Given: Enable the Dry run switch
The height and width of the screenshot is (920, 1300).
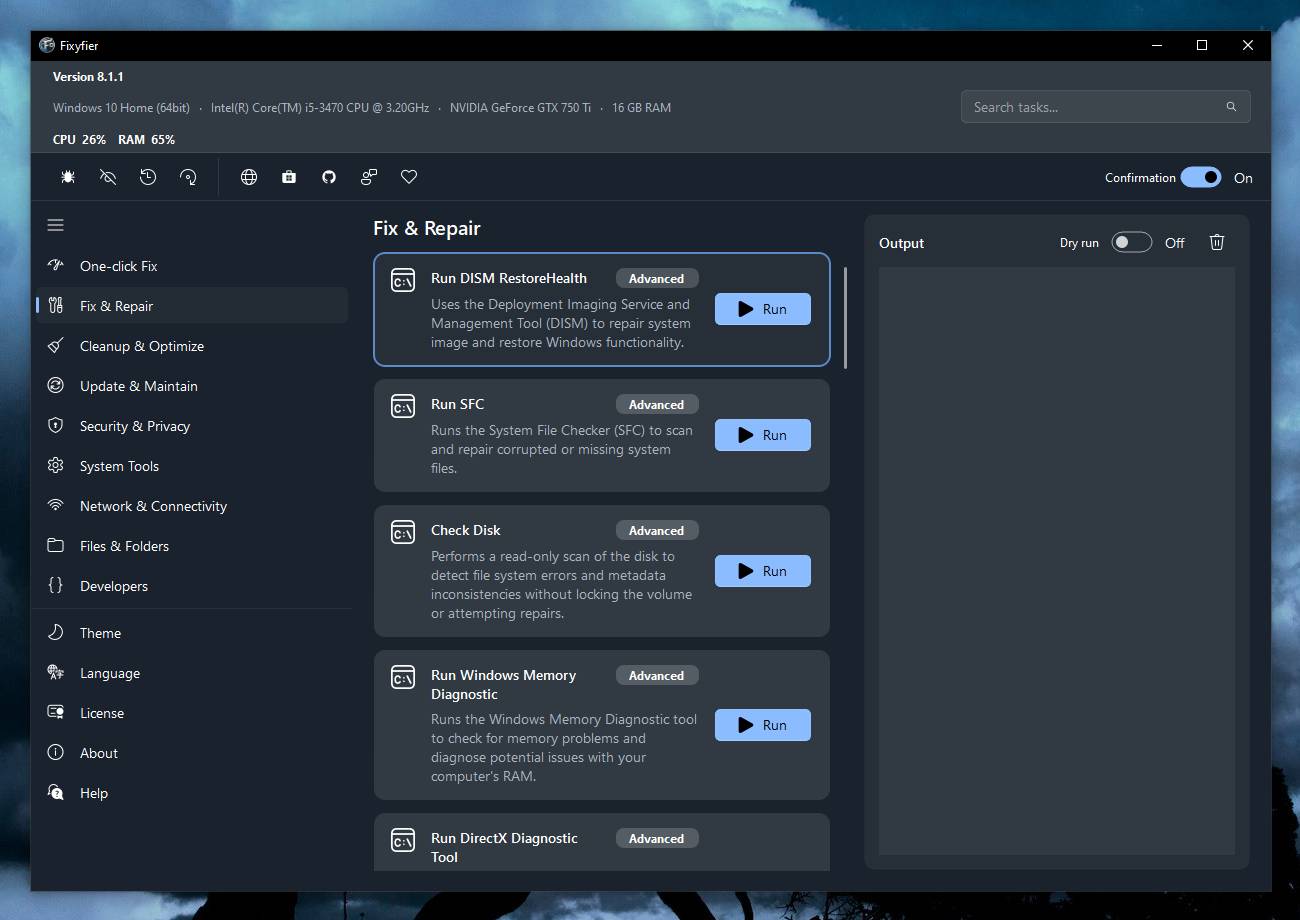Looking at the screenshot, I should (x=1132, y=242).
